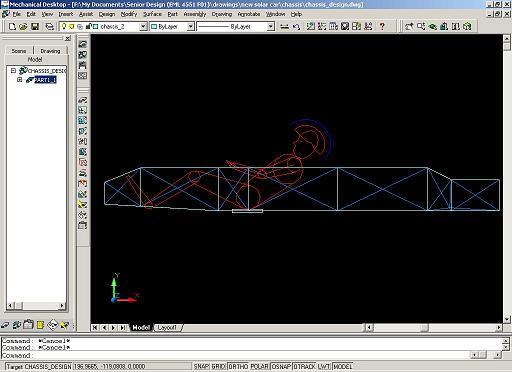The height and width of the screenshot is (372, 512).
Task: Click the Undo arrow icon
Action: tap(296, 26)
